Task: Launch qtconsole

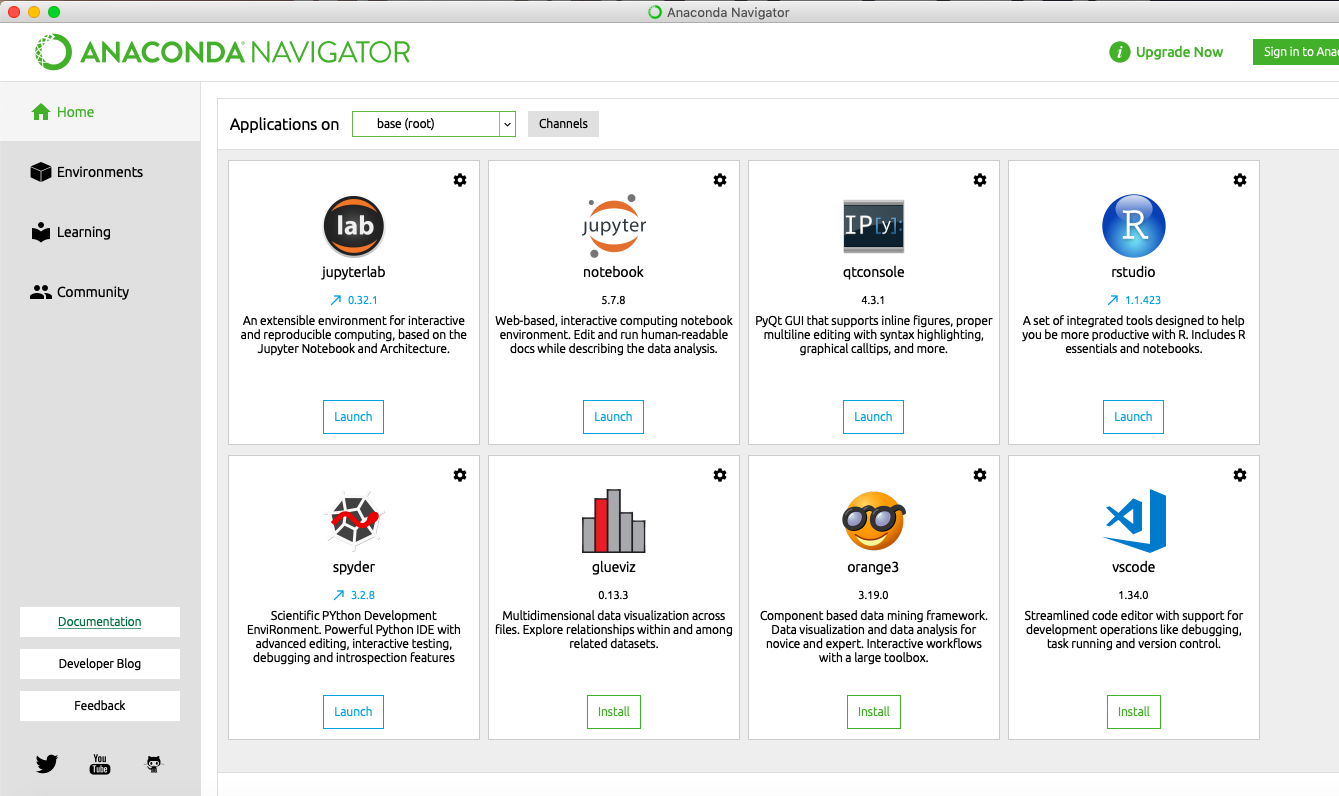Action: [873, 417]
